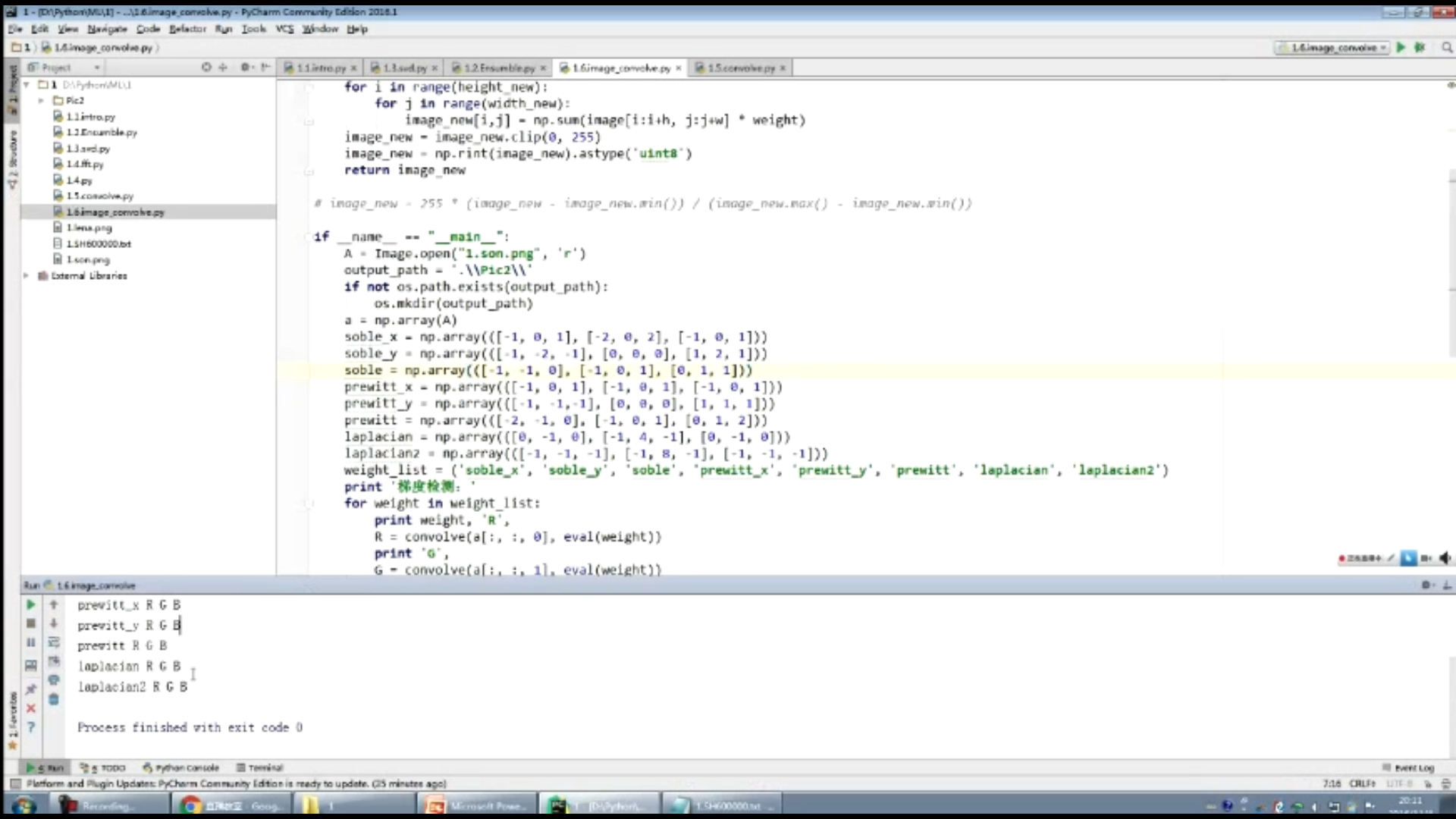
Task: Open Run panel gear settings
Action: coord(1426,585)
